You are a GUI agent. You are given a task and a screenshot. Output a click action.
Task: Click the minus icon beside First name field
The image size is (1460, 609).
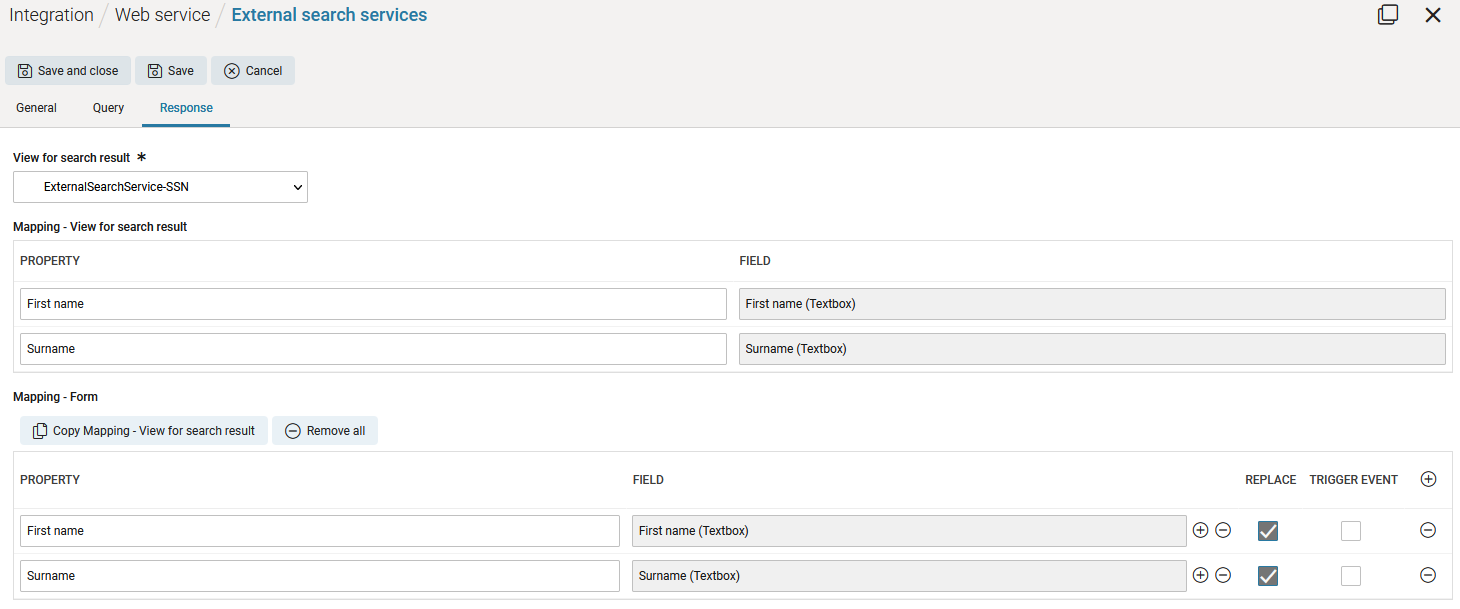[x=1223, y=530]
